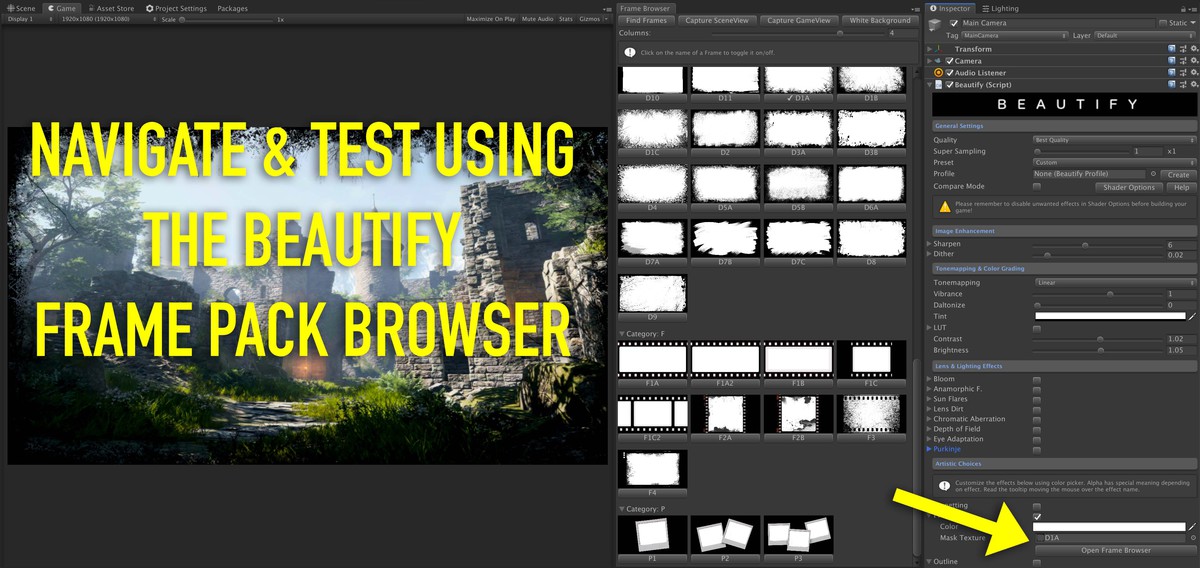The width and height of the screenshot is (1200, 568).
Task: Open Beautify script preset icon
Action: pyautogui.click(x=1183, y=85)
